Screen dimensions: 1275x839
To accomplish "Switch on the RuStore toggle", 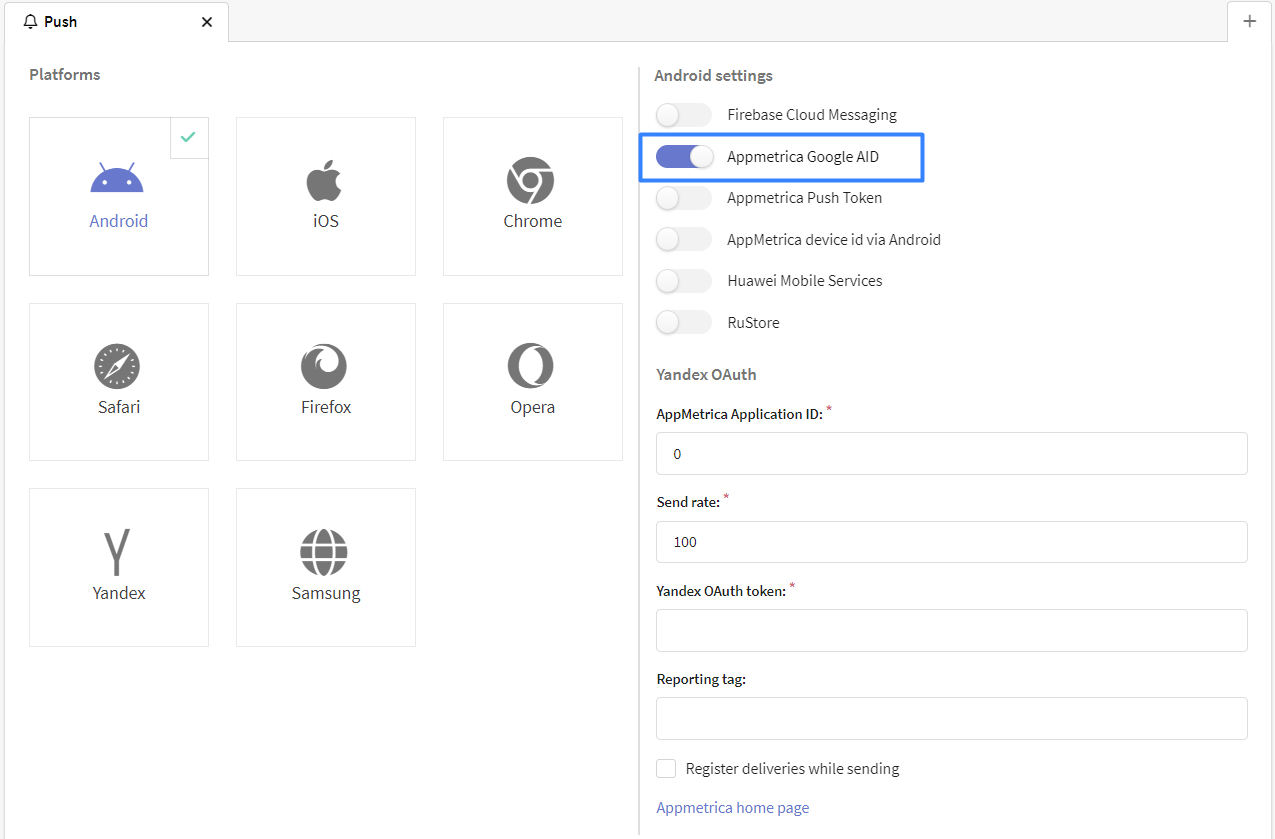I will click(684, 323).
